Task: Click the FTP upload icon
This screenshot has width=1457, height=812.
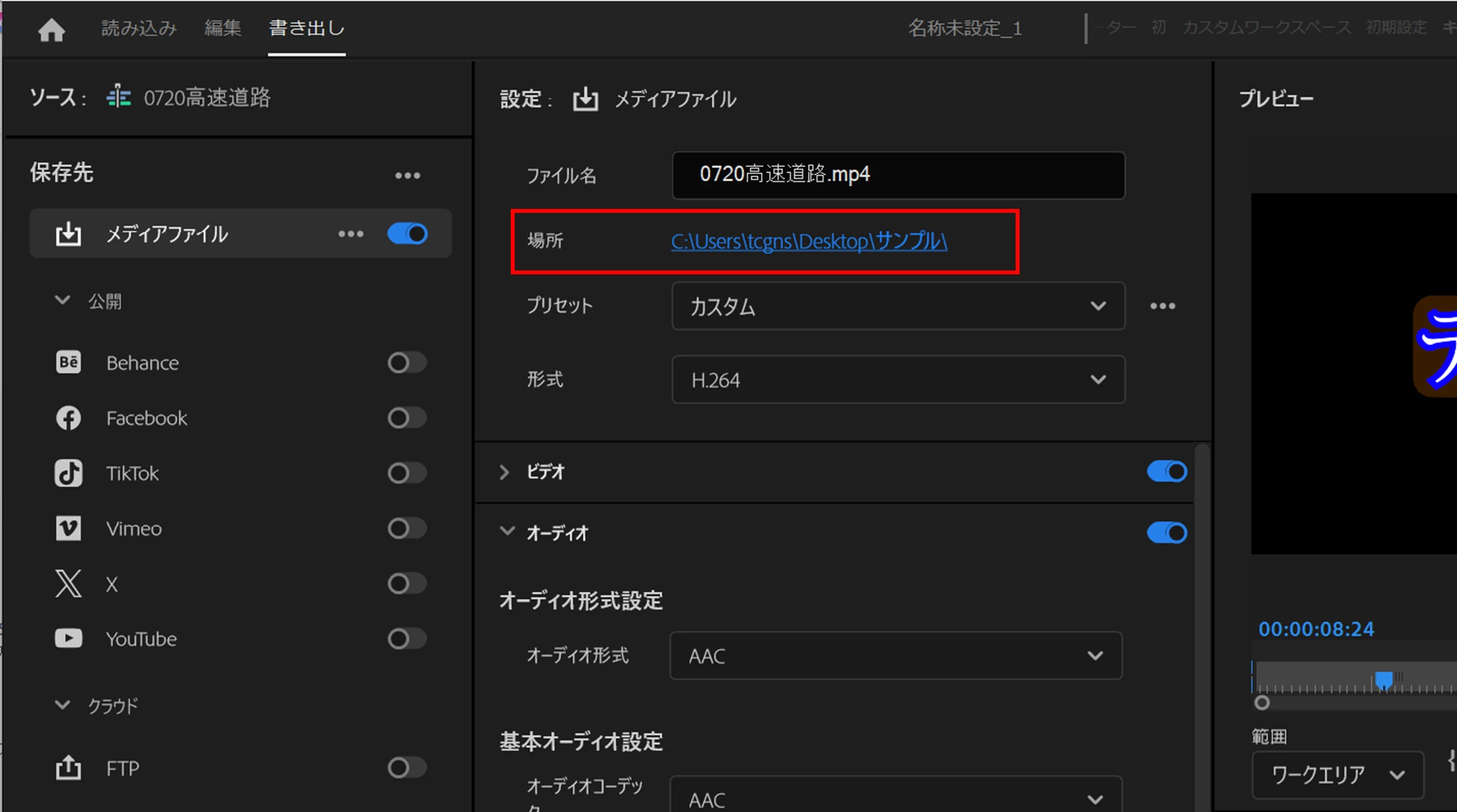Action: 68,767
